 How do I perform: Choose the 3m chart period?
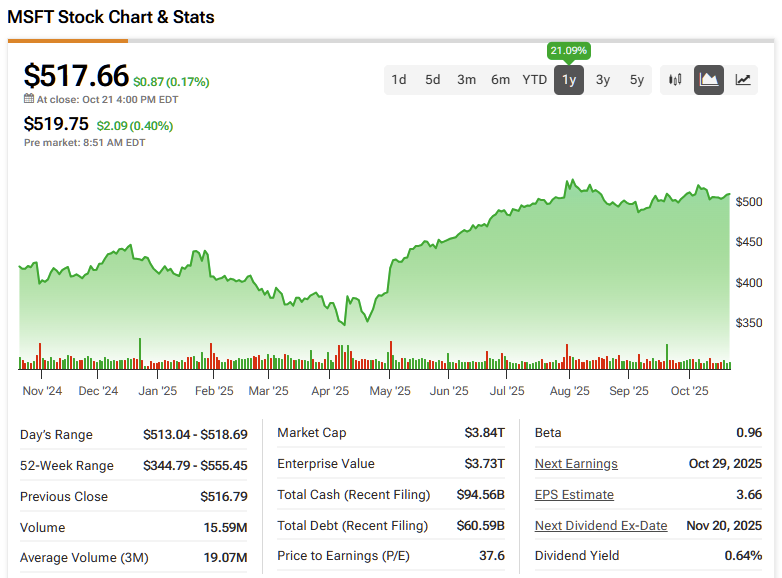click(467, 80)
